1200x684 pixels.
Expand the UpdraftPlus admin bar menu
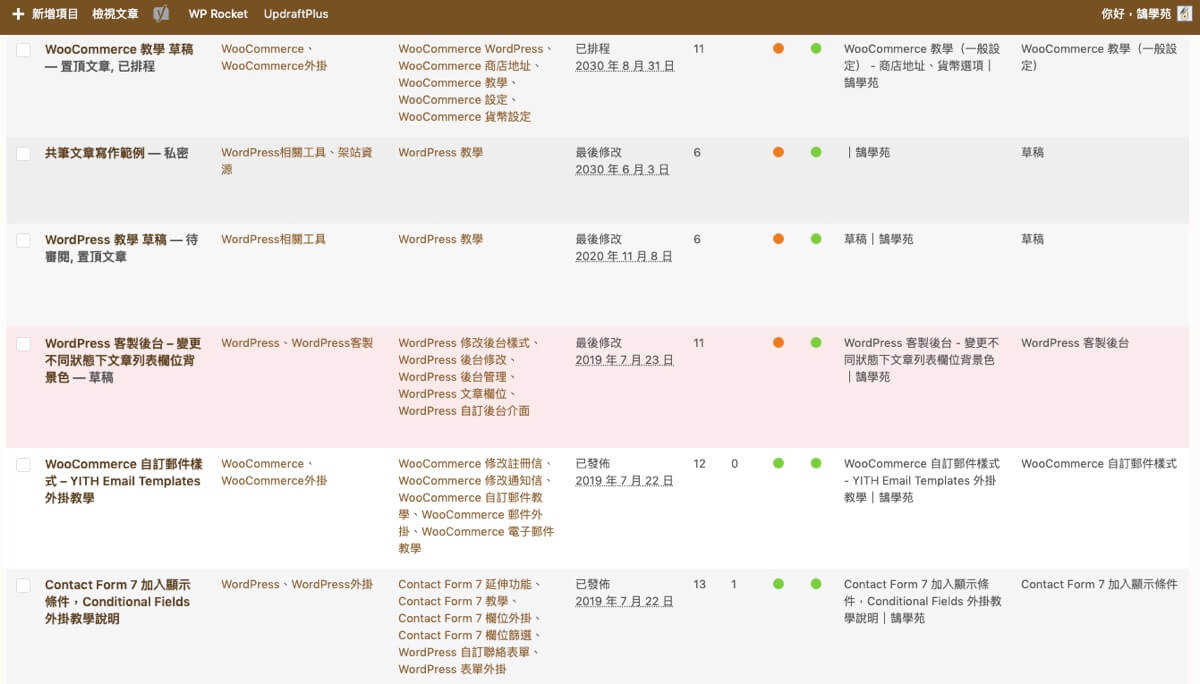294,14
